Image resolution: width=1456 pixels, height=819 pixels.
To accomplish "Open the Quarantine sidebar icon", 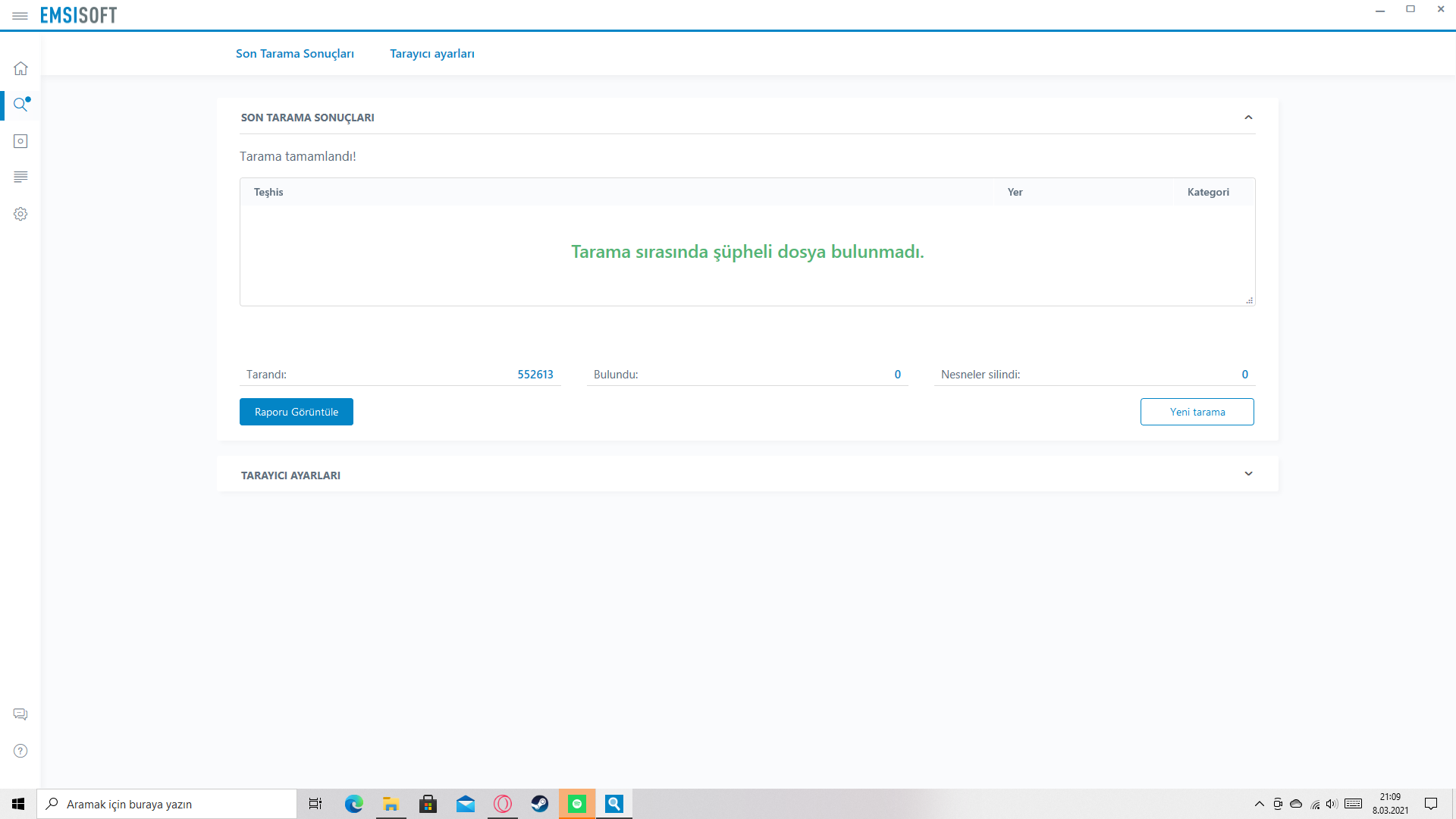I will click(x=20, y=141).
